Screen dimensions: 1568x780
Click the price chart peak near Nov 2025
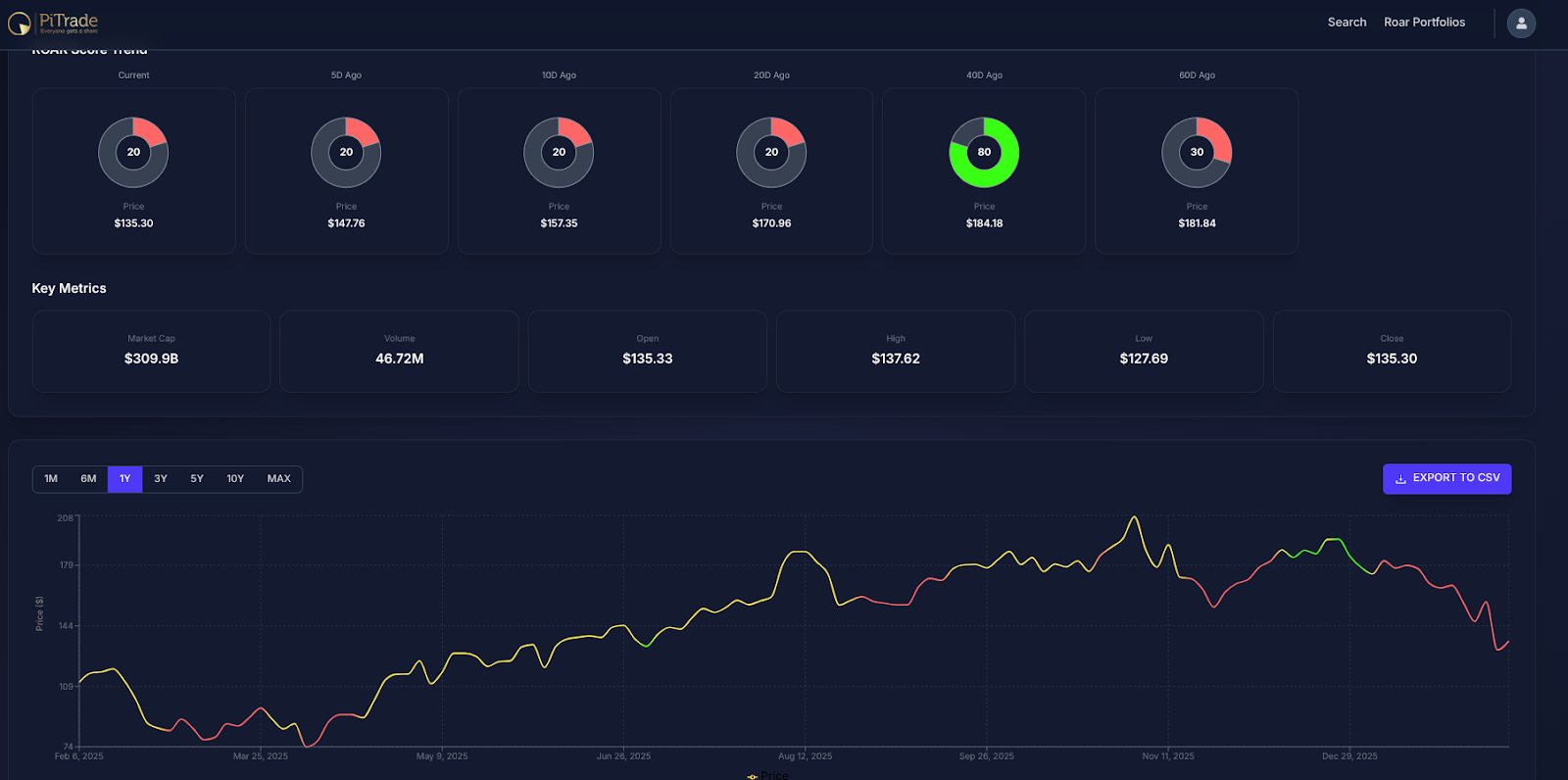(x=1134, y=517)
